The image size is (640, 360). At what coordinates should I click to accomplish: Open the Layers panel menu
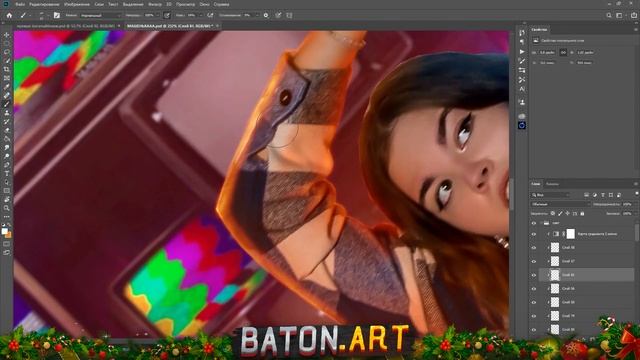636,184
